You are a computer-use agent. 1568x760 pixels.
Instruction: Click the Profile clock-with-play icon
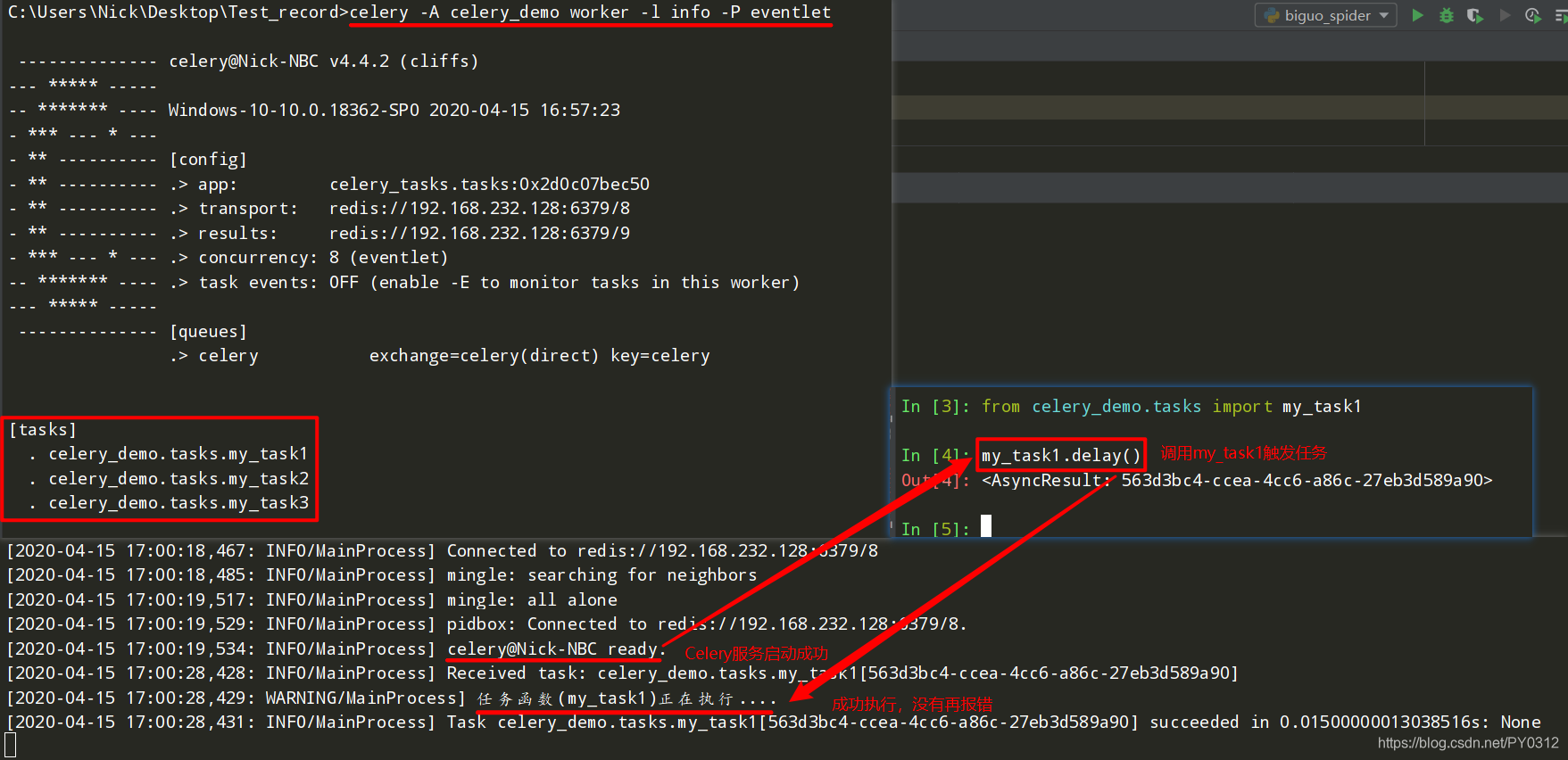coord(1533,15)
